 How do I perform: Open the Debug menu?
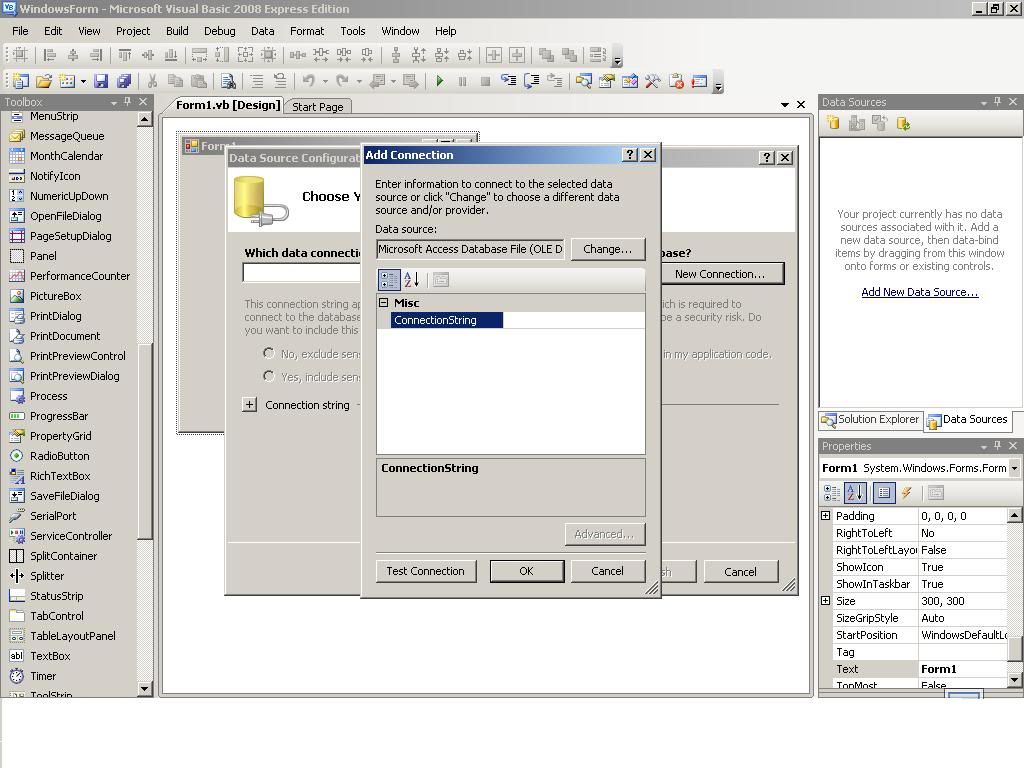(x=219, y=31)
